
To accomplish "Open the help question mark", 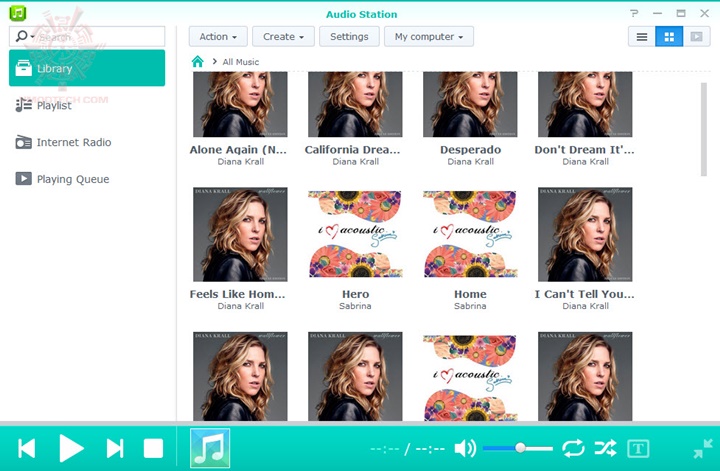I will 634,14.
